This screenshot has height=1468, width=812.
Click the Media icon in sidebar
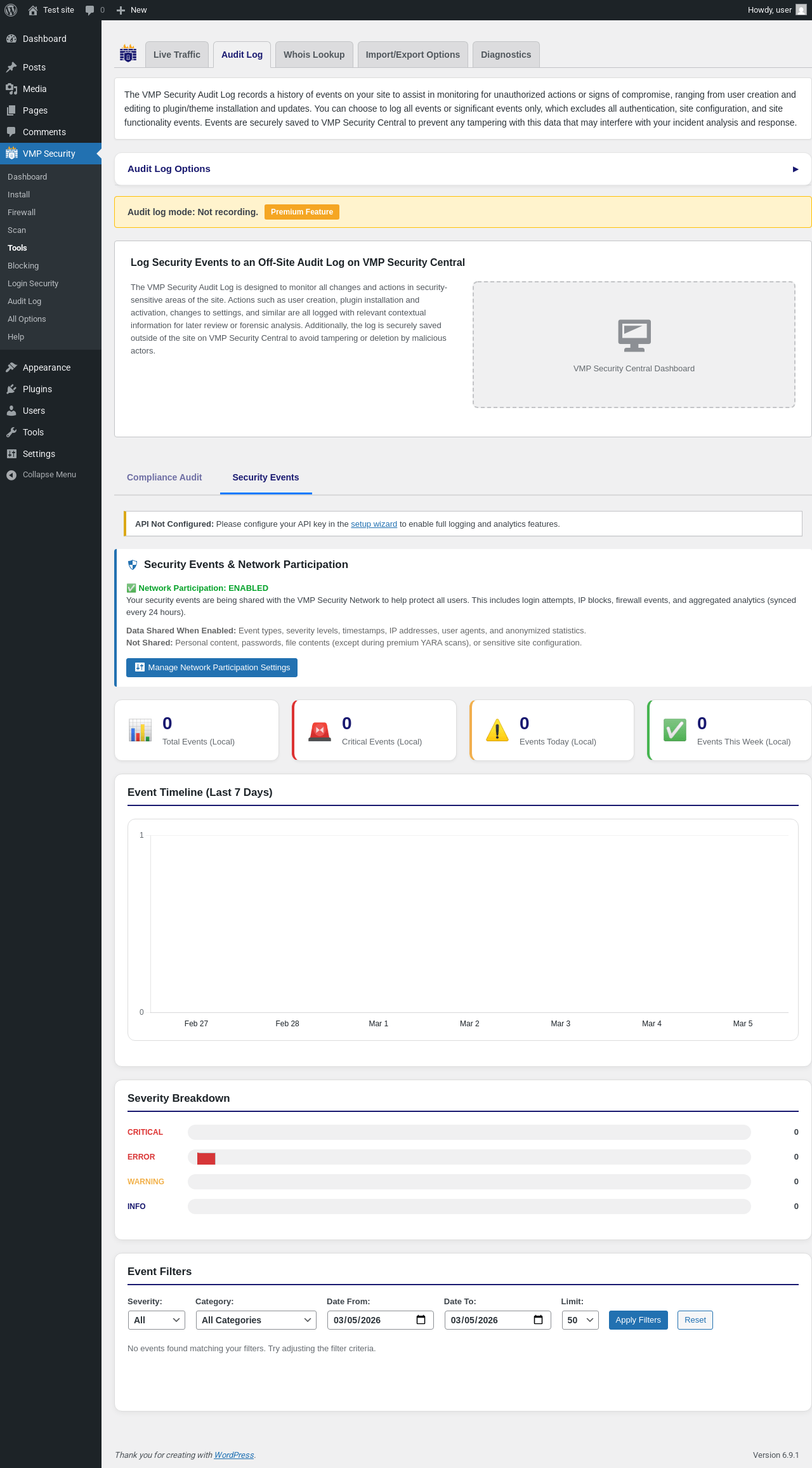coord(11,89)
